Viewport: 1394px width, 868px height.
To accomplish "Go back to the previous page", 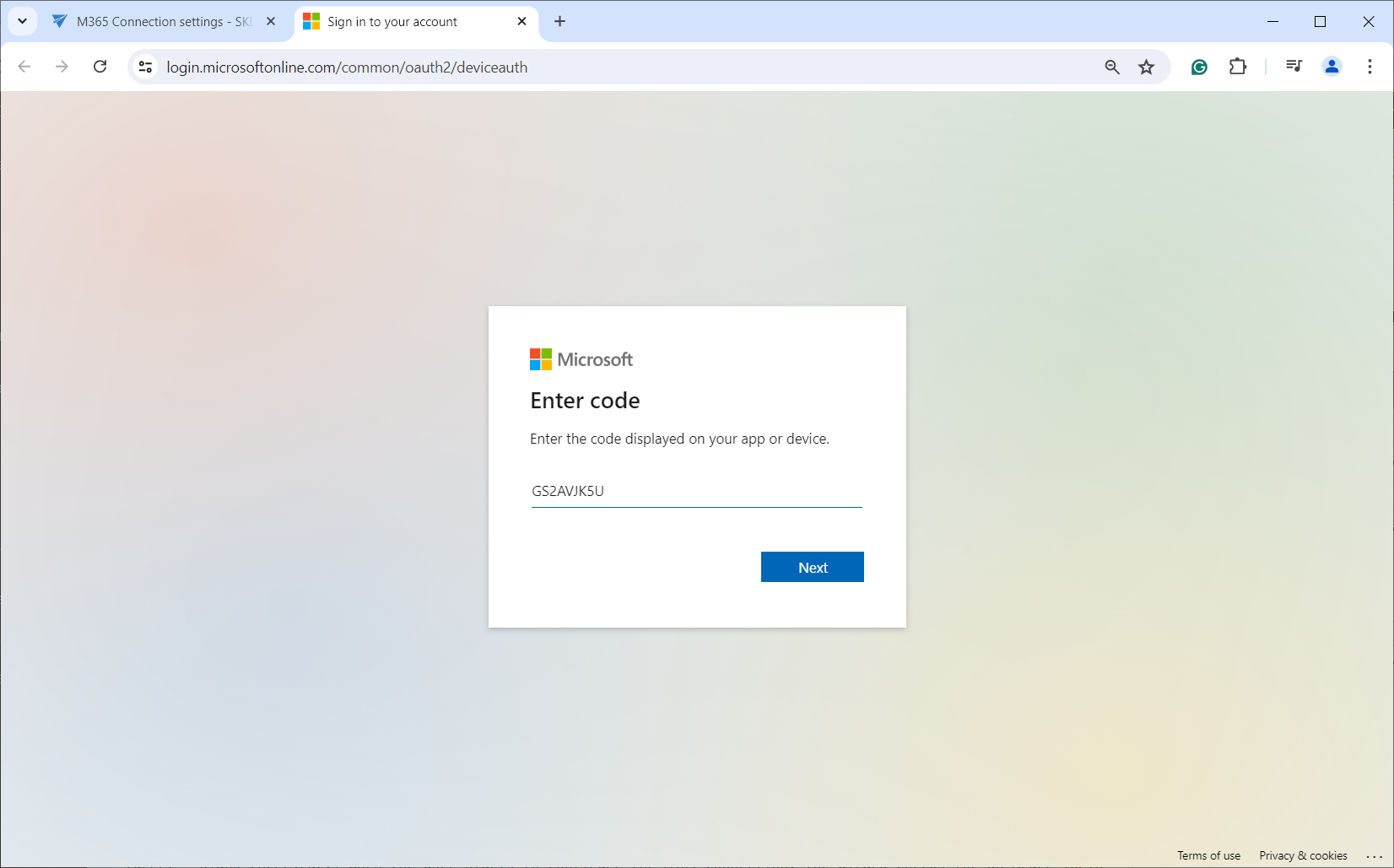I will 24,67.
